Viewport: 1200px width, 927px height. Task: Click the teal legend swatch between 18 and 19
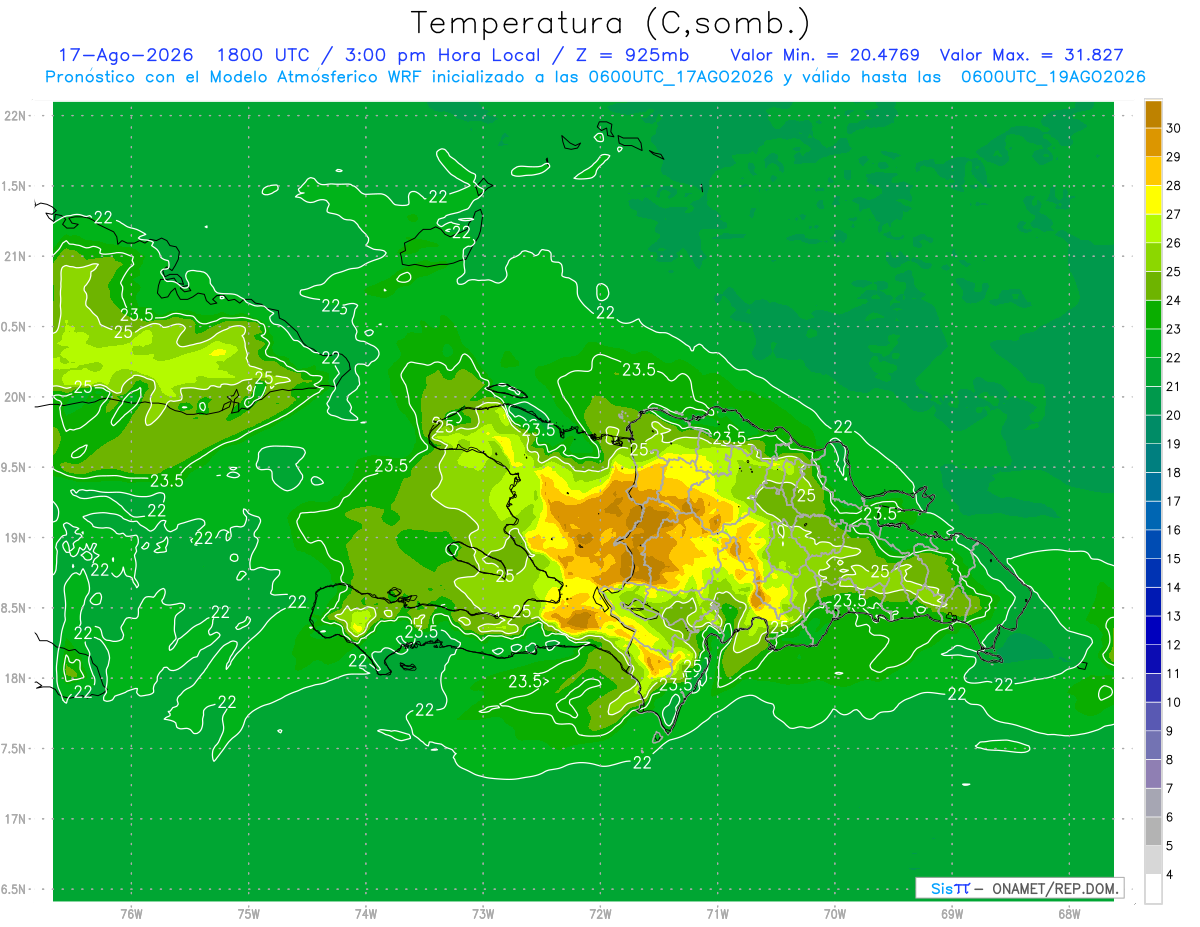pos(1153,458)
